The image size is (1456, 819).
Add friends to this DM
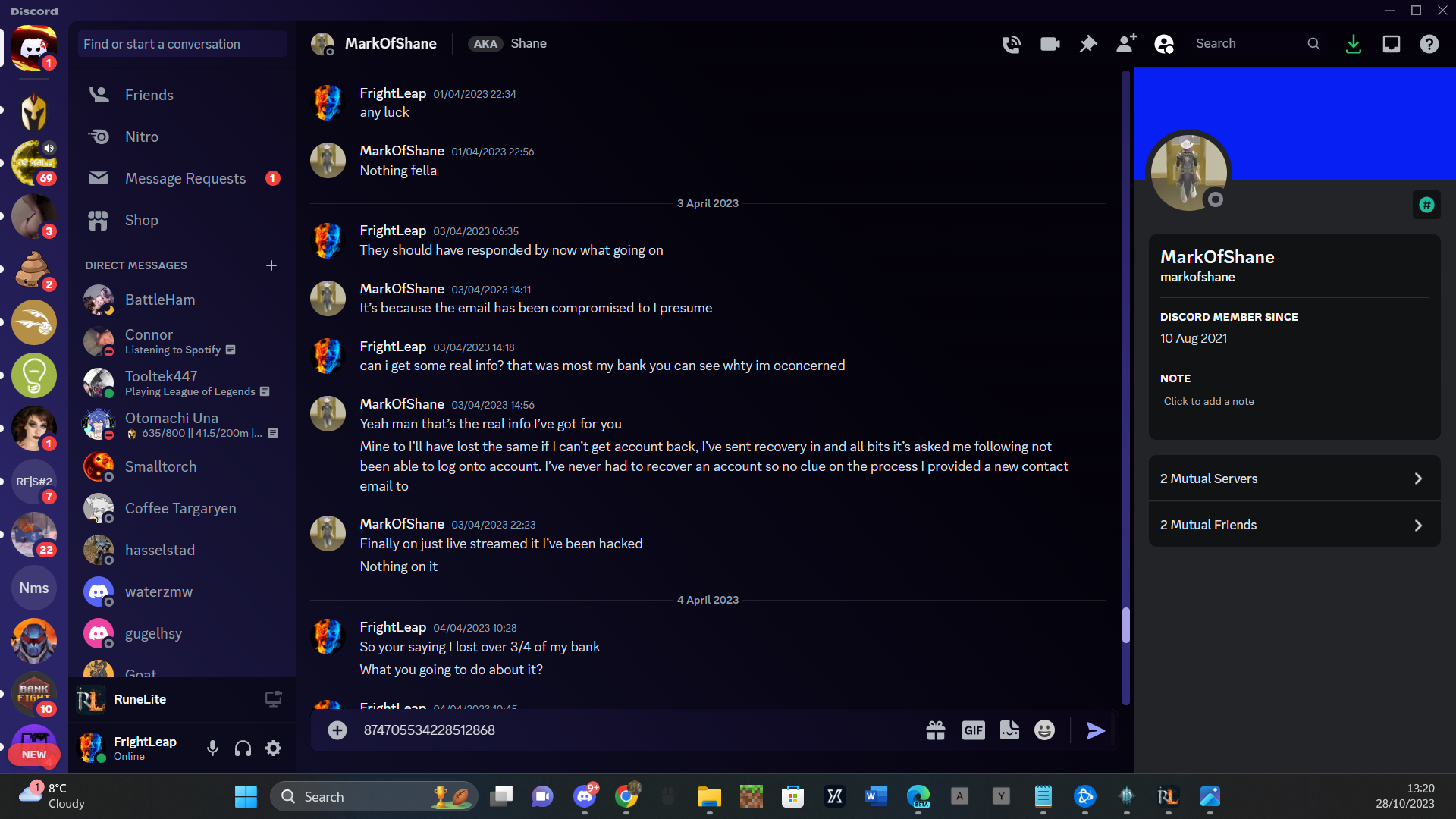pyautogui.click(x=1126, y=43)
